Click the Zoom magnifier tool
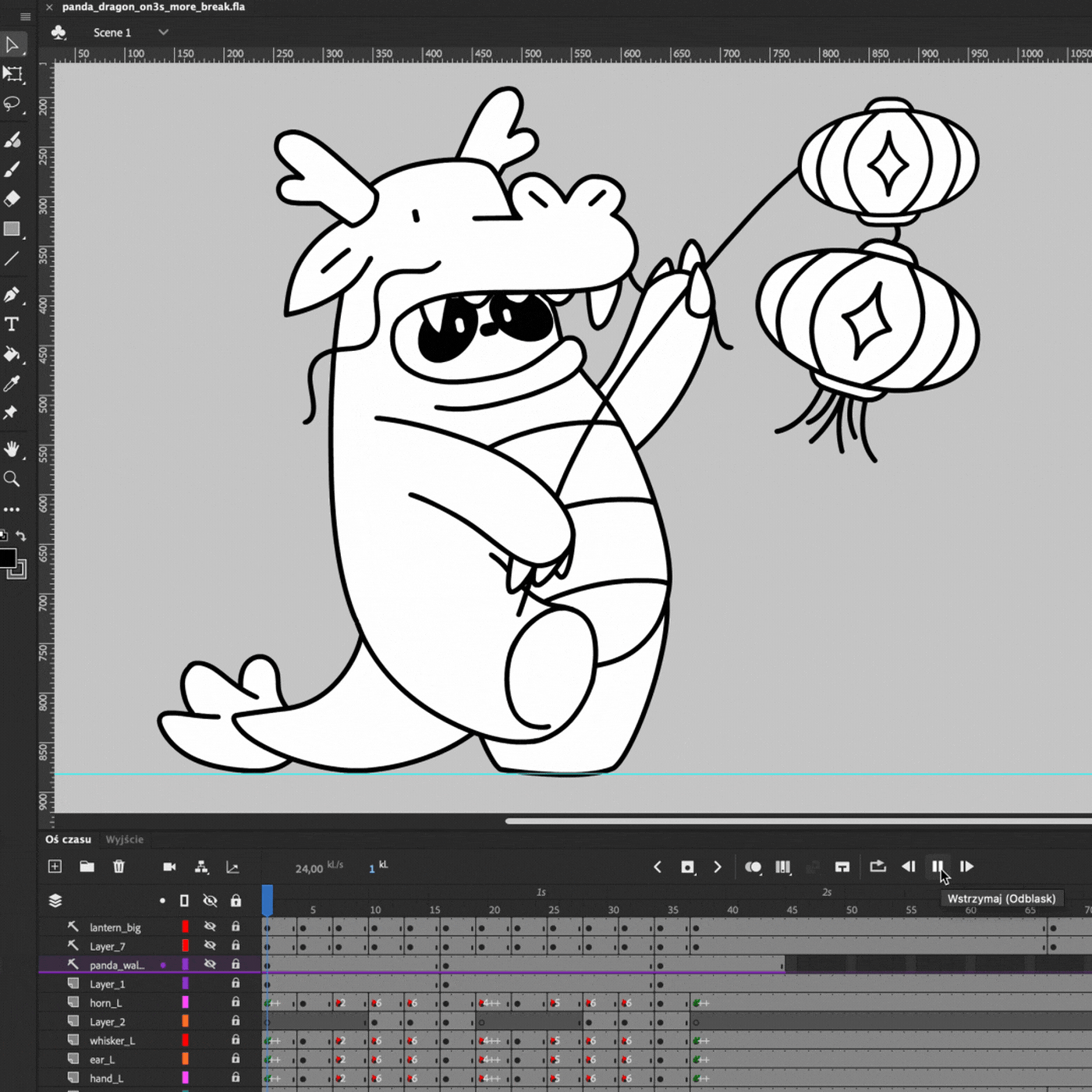Image resolution: width=1092 pixels, height=1092 pixels. [x=12, y=479]
